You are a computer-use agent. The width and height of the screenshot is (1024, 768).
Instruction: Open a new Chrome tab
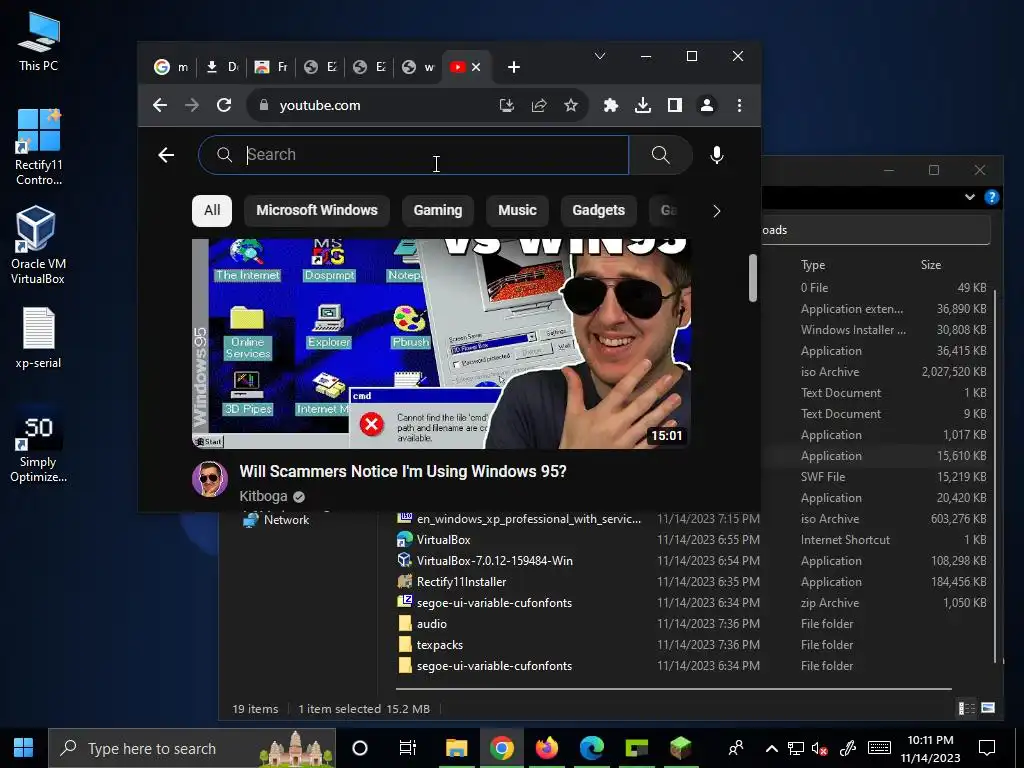point(514,67)
